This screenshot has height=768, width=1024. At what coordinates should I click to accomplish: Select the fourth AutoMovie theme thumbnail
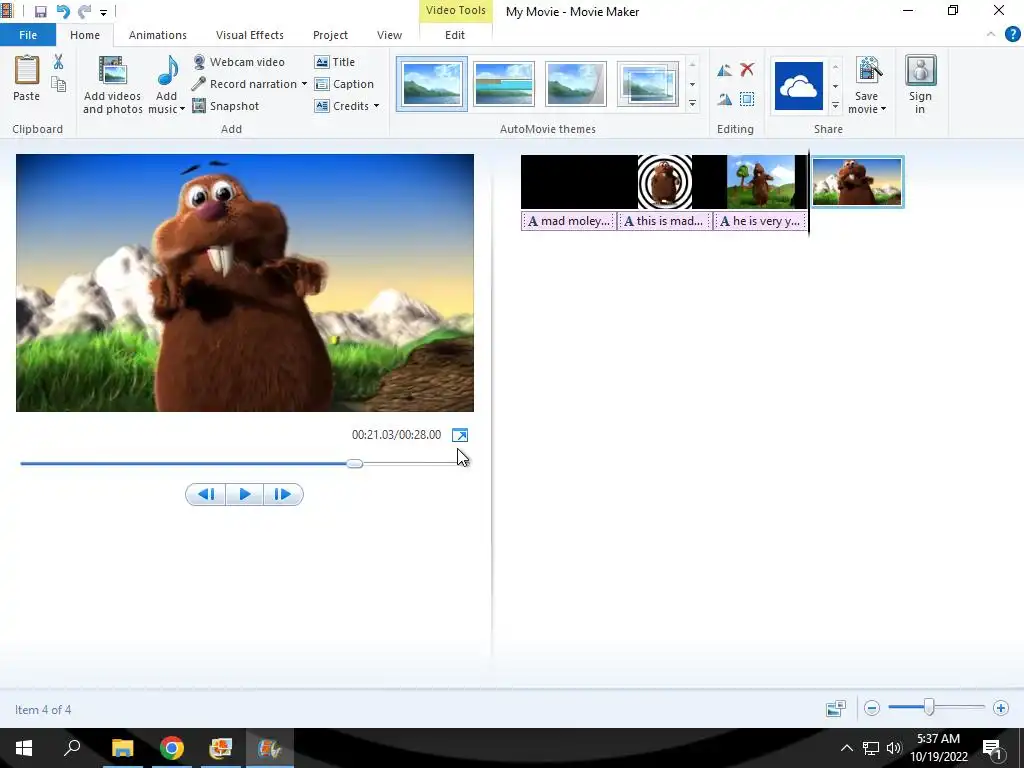coord(647,84)
